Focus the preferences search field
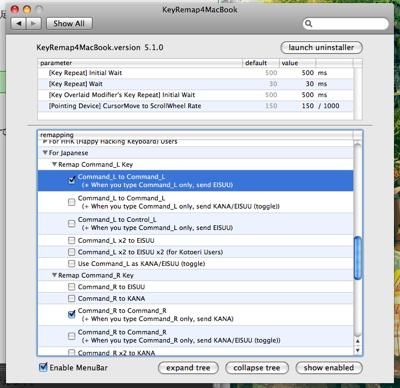 (346, 24)
